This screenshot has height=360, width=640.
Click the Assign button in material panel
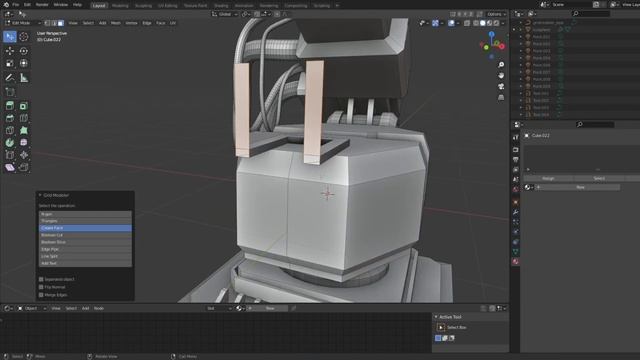tap(549, 178)
